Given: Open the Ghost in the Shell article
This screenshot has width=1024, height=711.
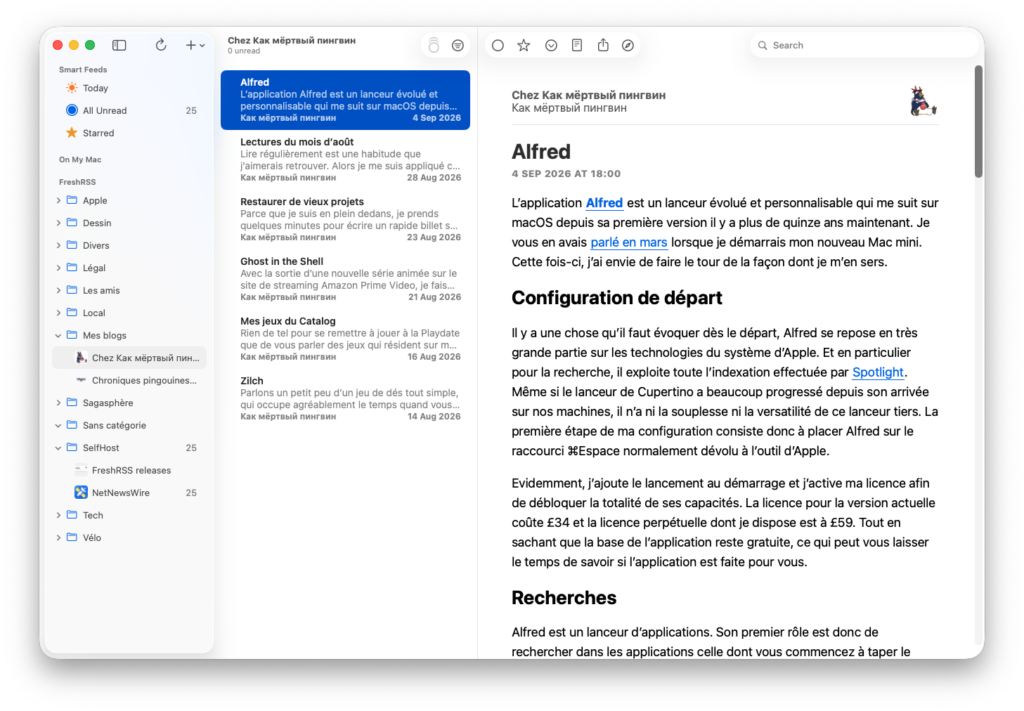Looking at the screenshot, I should (x=345, y=279).
